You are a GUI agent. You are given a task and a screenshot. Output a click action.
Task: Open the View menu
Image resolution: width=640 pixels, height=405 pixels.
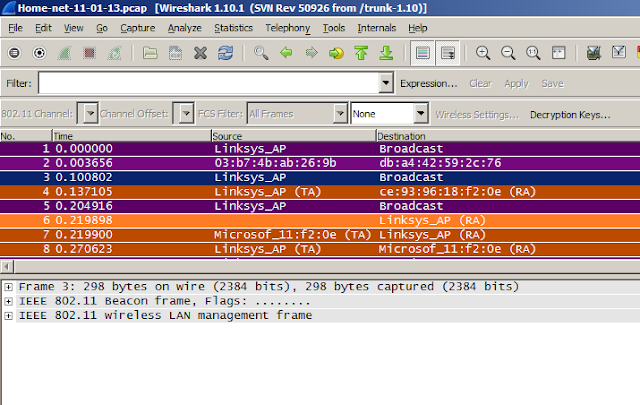point(73,28)
